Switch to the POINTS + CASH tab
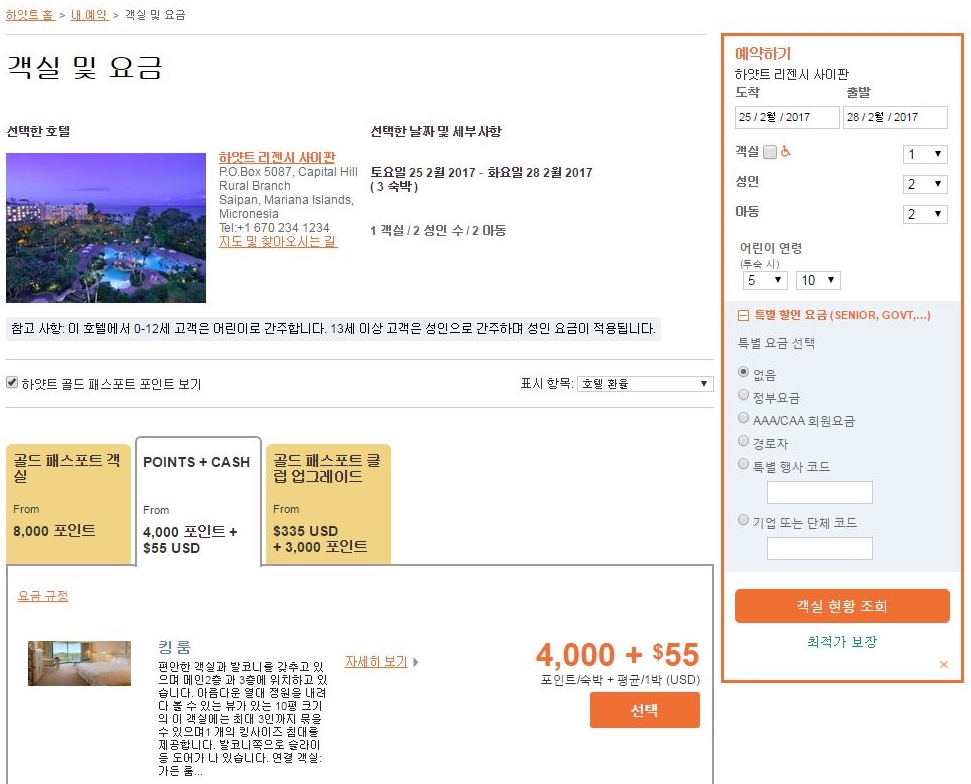Viewport: 971px width, 784px height. [198, 502]
